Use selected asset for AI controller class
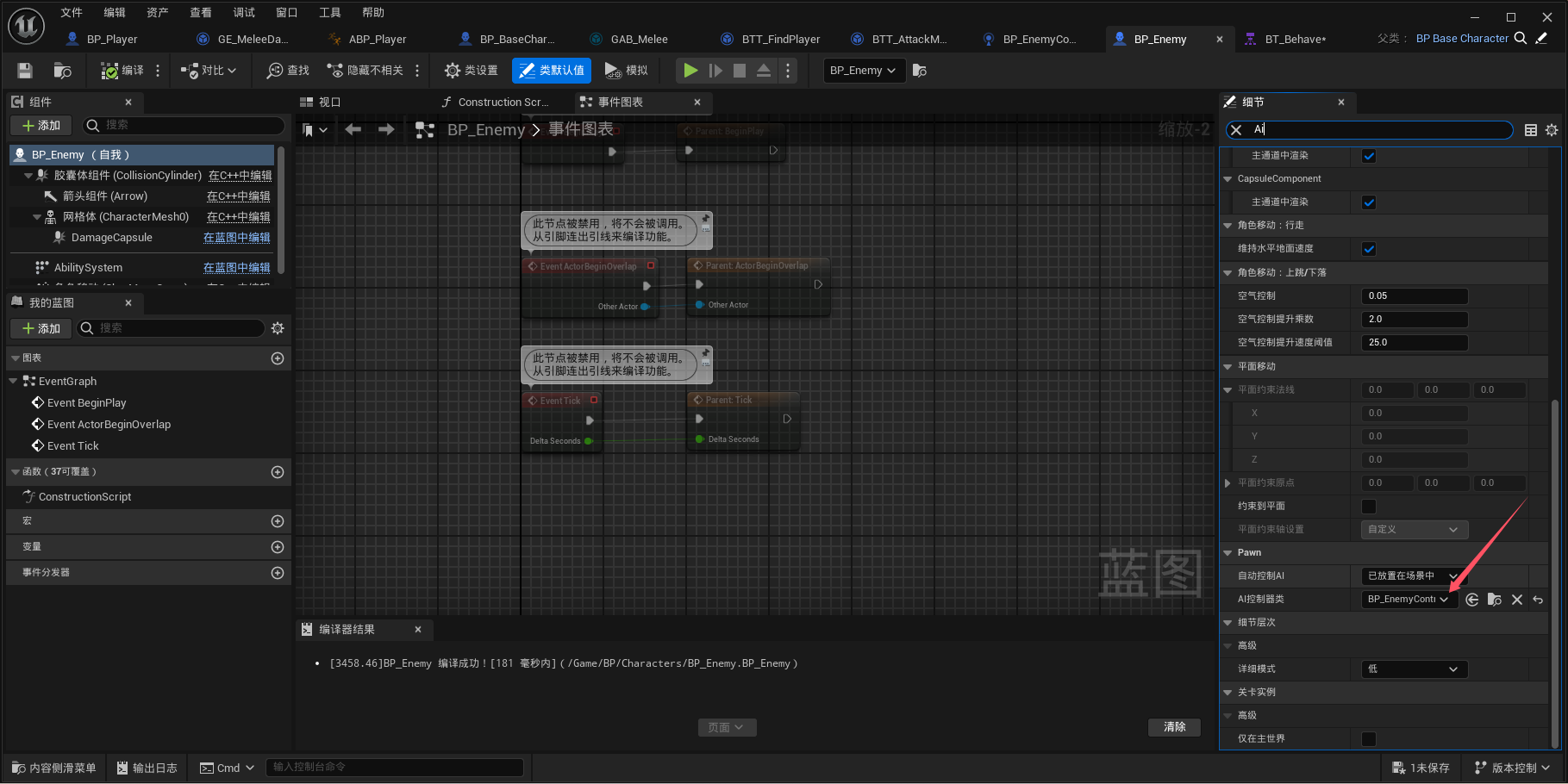 (1472, 600)
